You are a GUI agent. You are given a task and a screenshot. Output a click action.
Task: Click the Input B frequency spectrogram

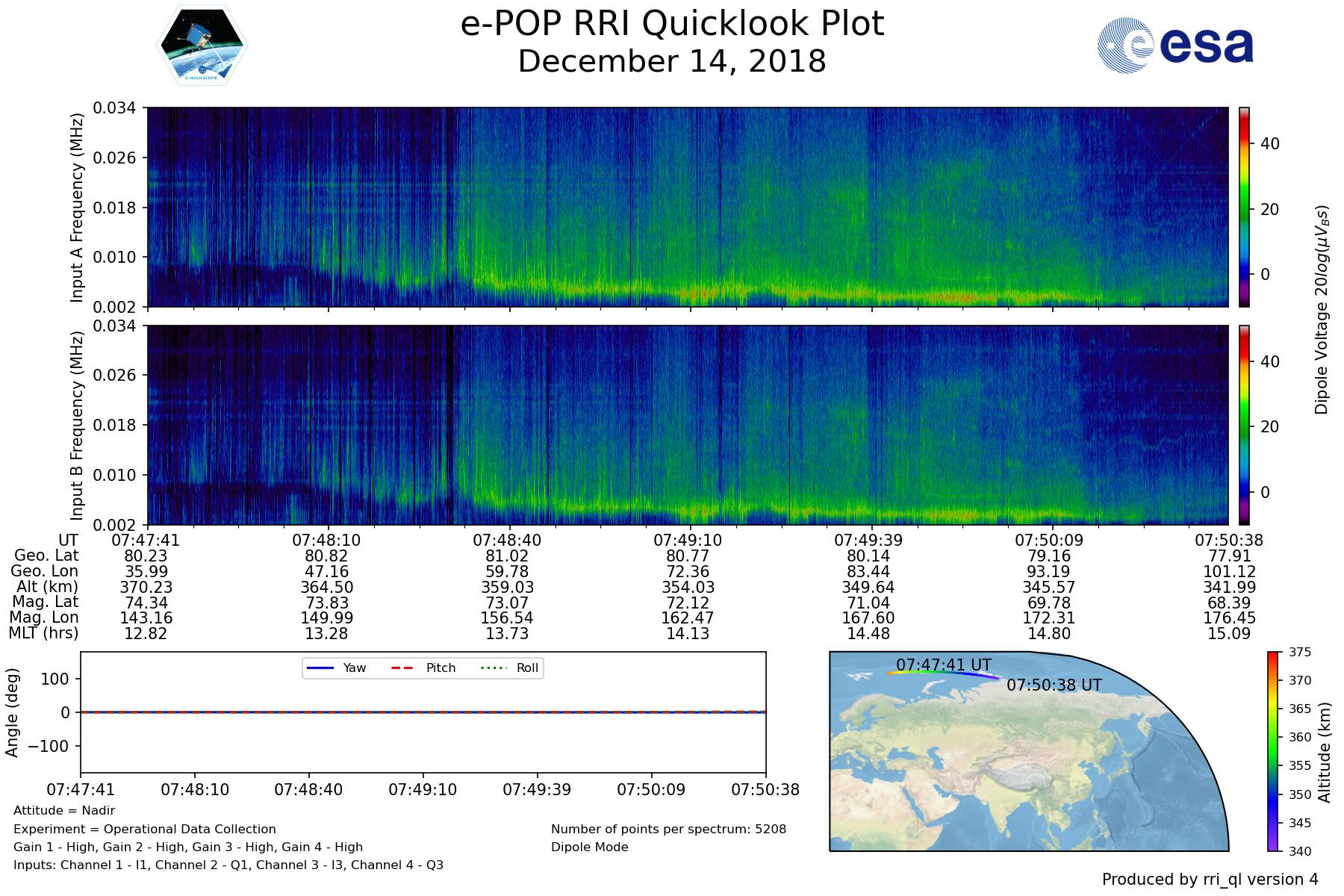pos(687,425)
